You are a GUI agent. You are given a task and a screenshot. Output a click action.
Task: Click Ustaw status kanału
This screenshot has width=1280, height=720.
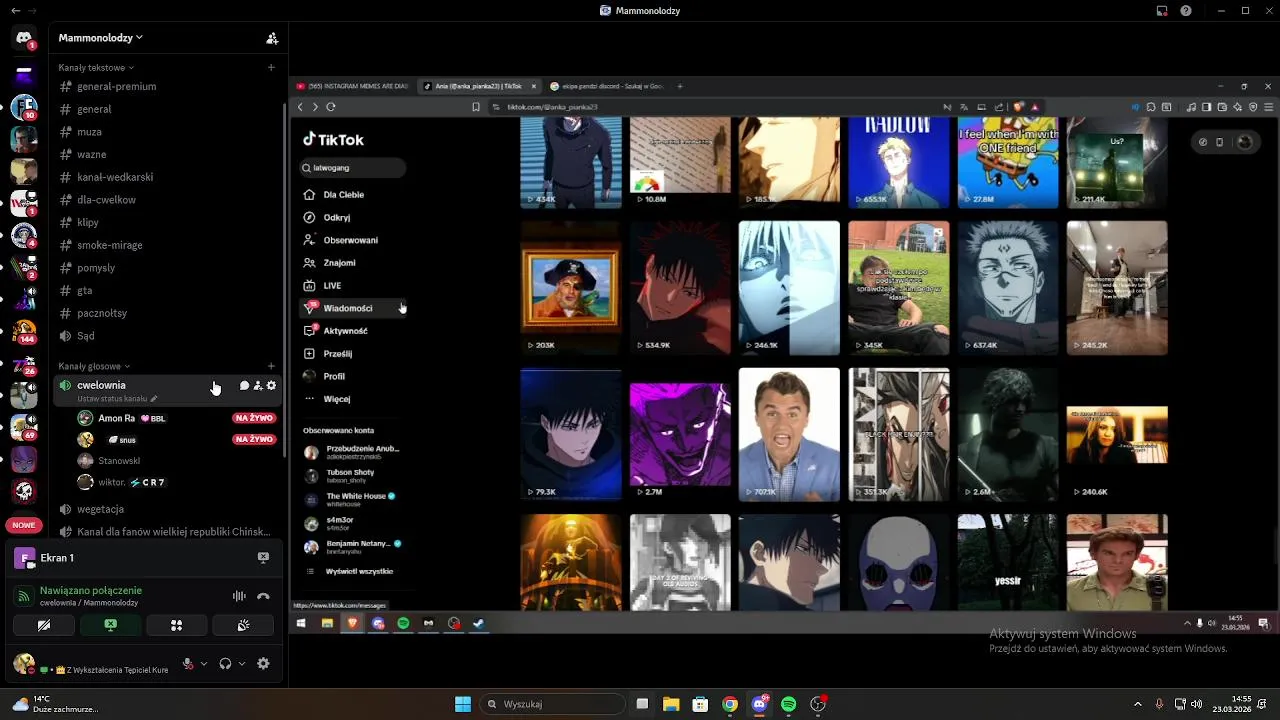117,399
